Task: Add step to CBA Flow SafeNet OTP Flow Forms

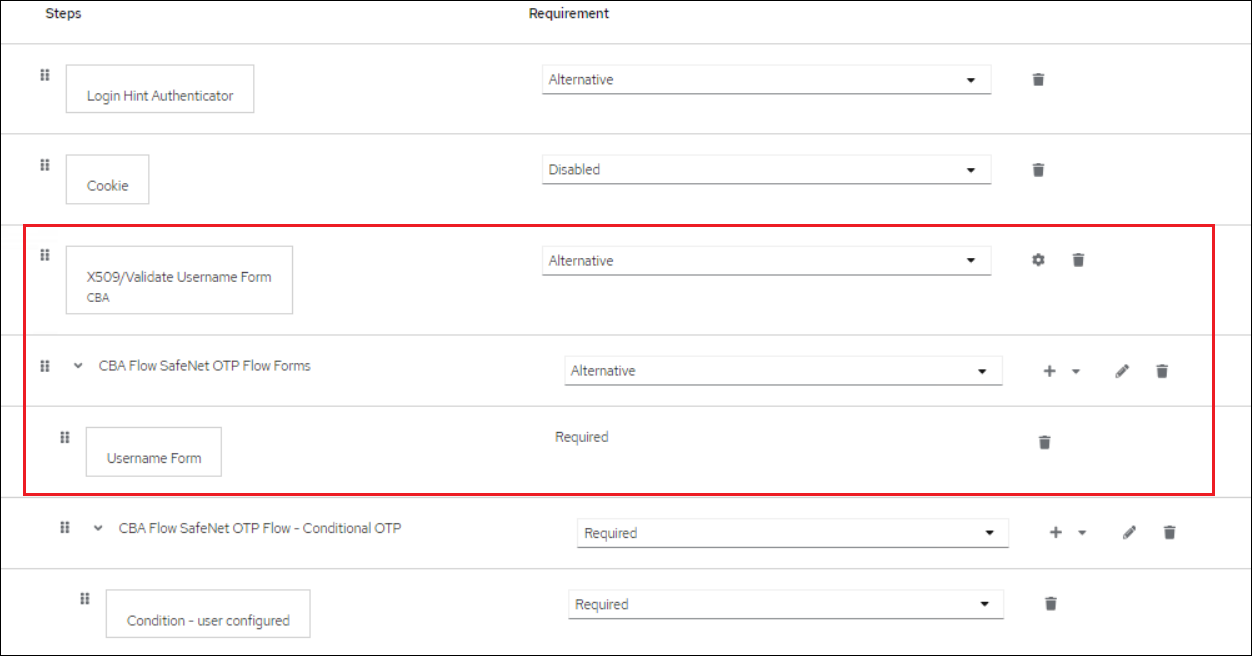Action: point(1050,371)
